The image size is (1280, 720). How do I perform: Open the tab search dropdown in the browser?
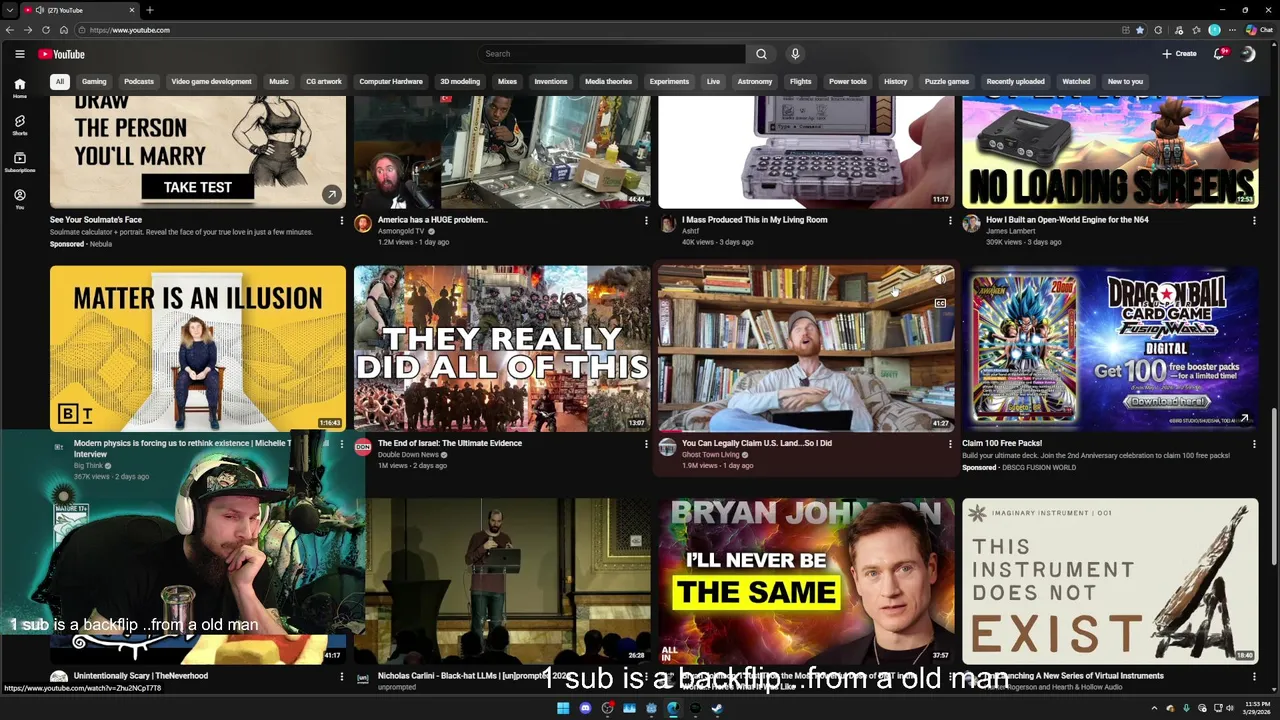[x=10, y=10]
